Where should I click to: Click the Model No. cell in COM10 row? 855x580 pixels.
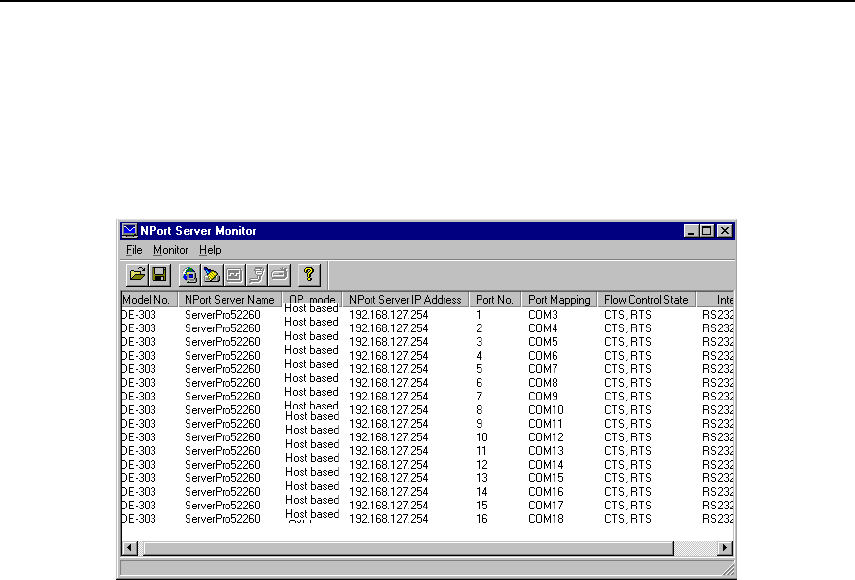139,410
